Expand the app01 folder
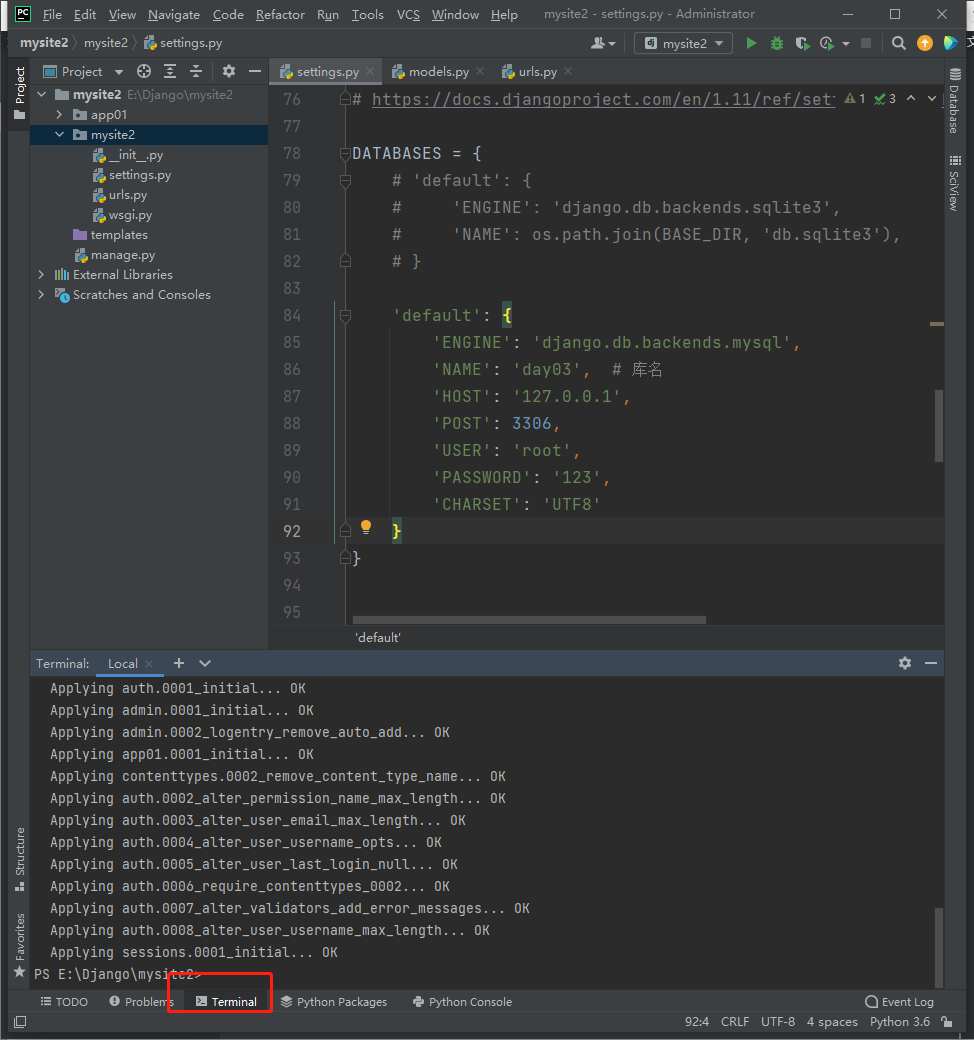The width and height of the screenshot is (974, 1040). click(59, 114)
